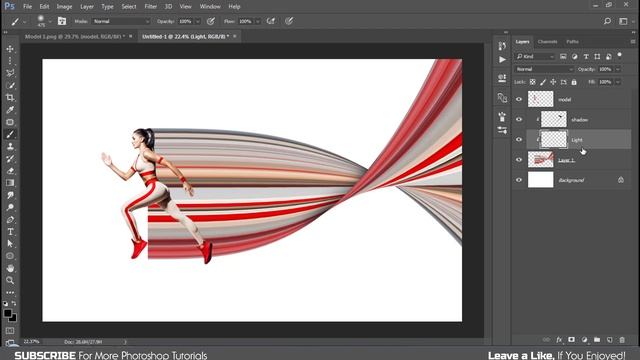This screenshot has width=640, height=360.
Task: Select the Eraser tool
Action: [10, 171]
